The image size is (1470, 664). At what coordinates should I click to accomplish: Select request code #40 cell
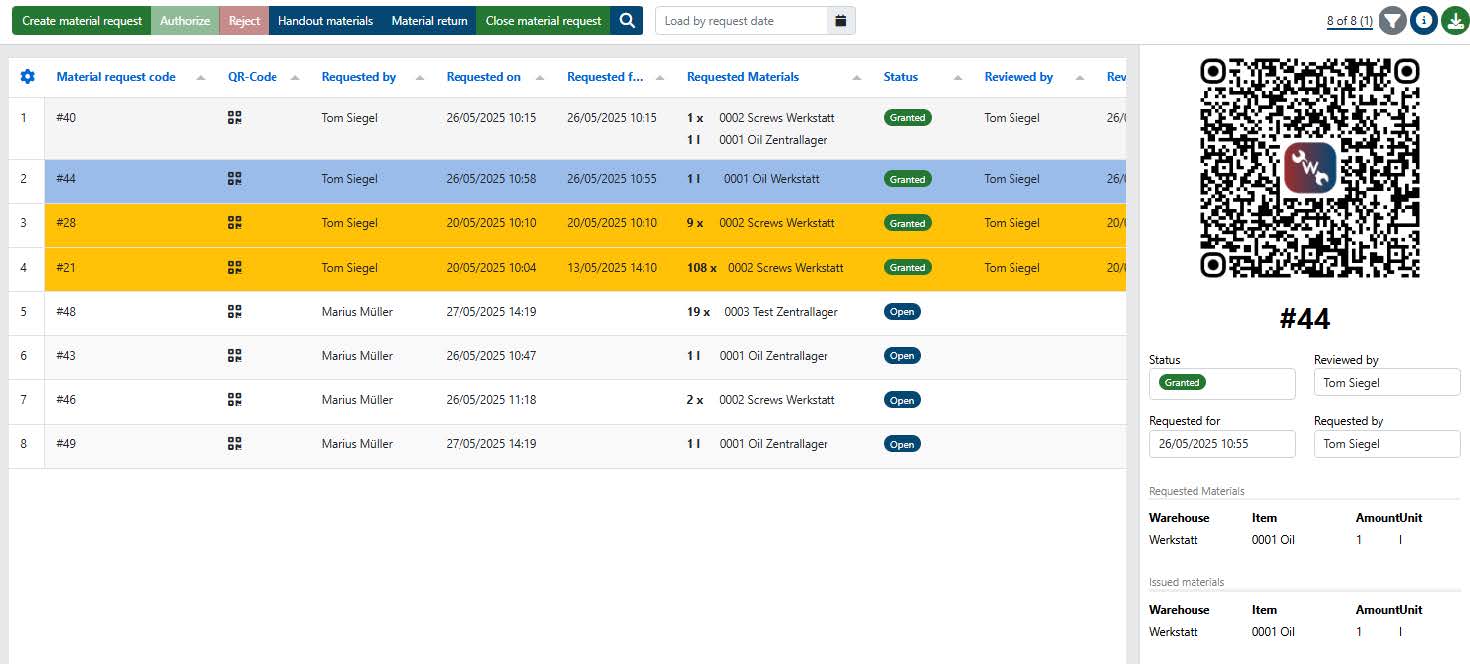[x=66, y=118]
